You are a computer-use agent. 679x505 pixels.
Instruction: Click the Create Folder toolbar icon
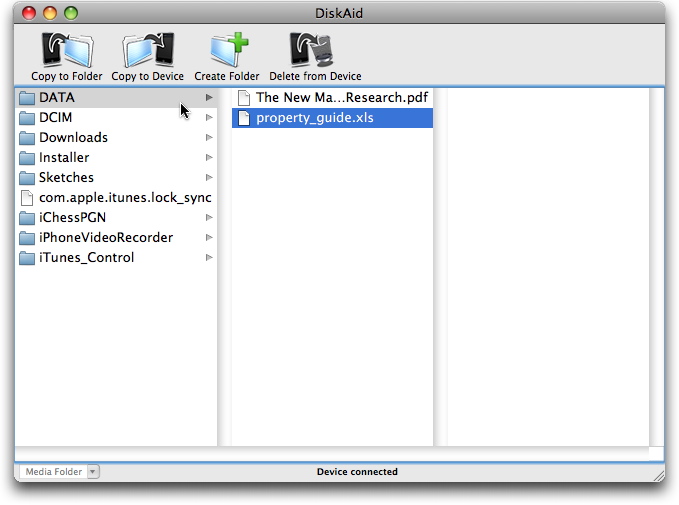[x=229, y=49]
